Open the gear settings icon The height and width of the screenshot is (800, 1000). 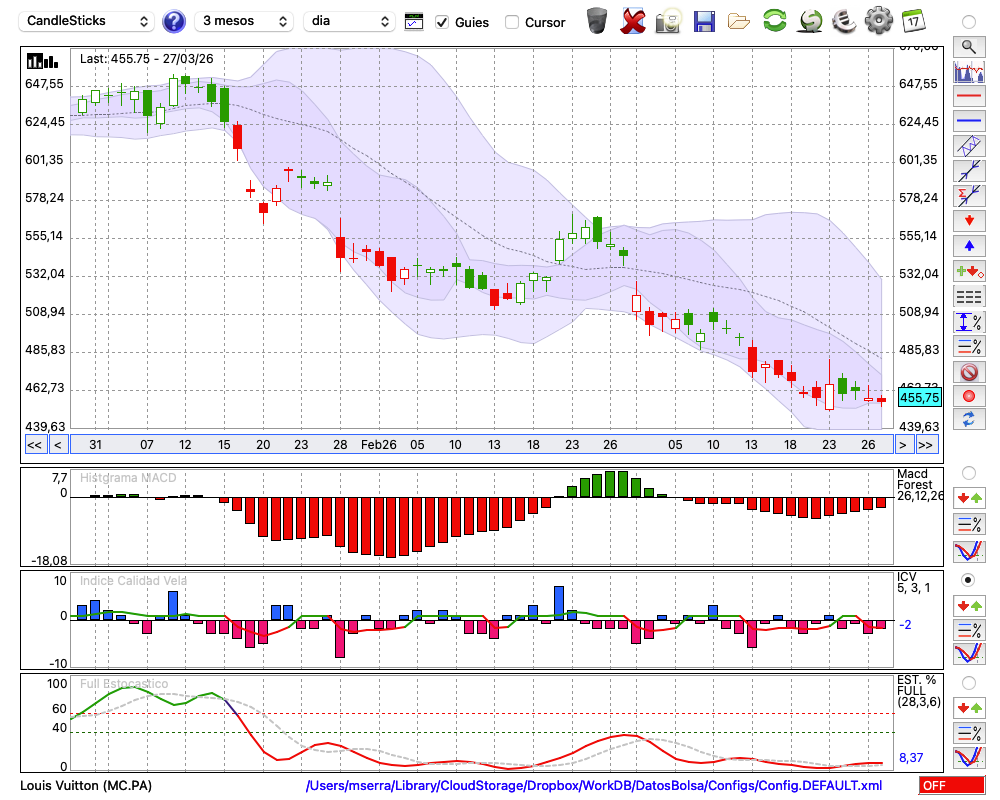(x=878, y=21)
